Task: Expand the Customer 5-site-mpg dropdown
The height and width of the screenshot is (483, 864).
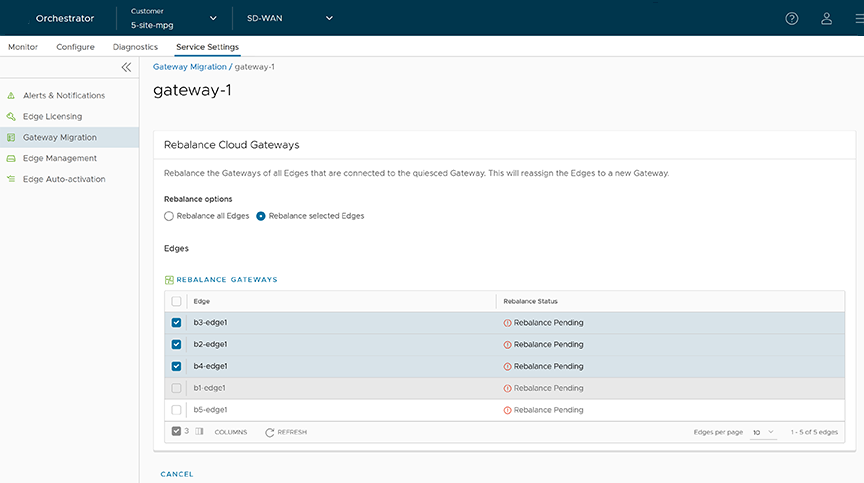Action: (x=213, y=18)
